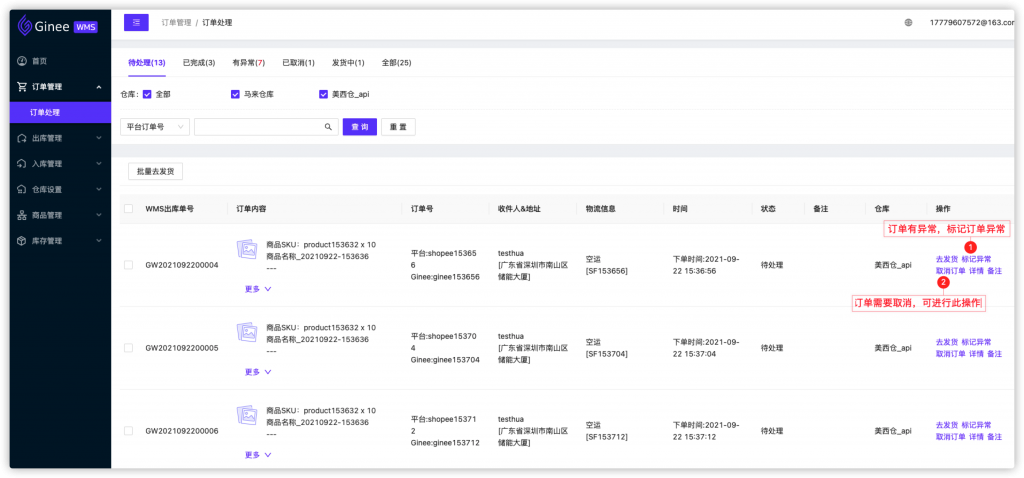Click the 订单管理 breadcrumb link
This screenshot has width=1024, height=478.
coord(176,23)
